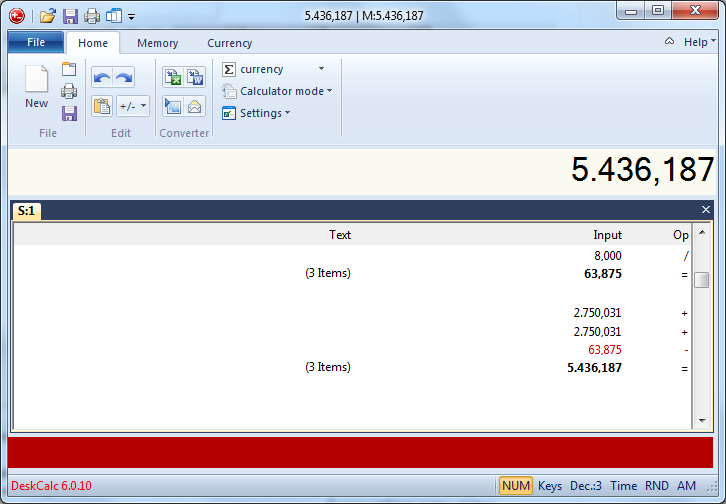Viewport: 726px width, 504px height.
Task: Toggle NUM lock status indicator
Action: pos(516,486)
